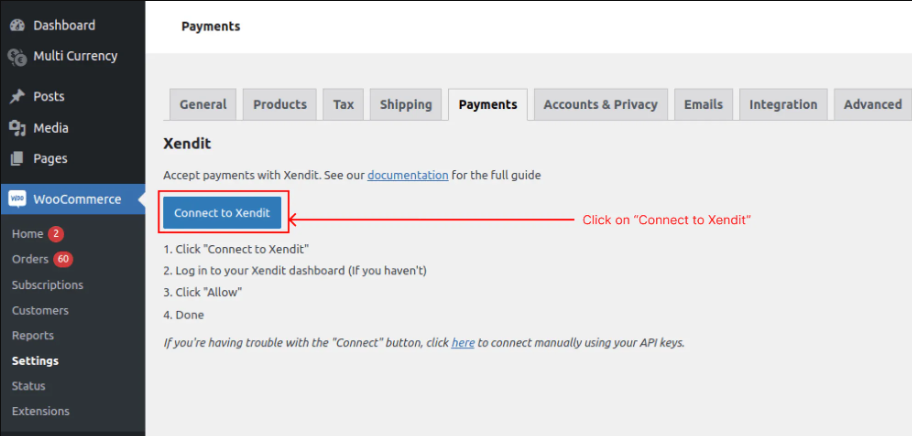
Task: Open Customers submenu item
Action: pyautogui.click(x=40, y=310)
